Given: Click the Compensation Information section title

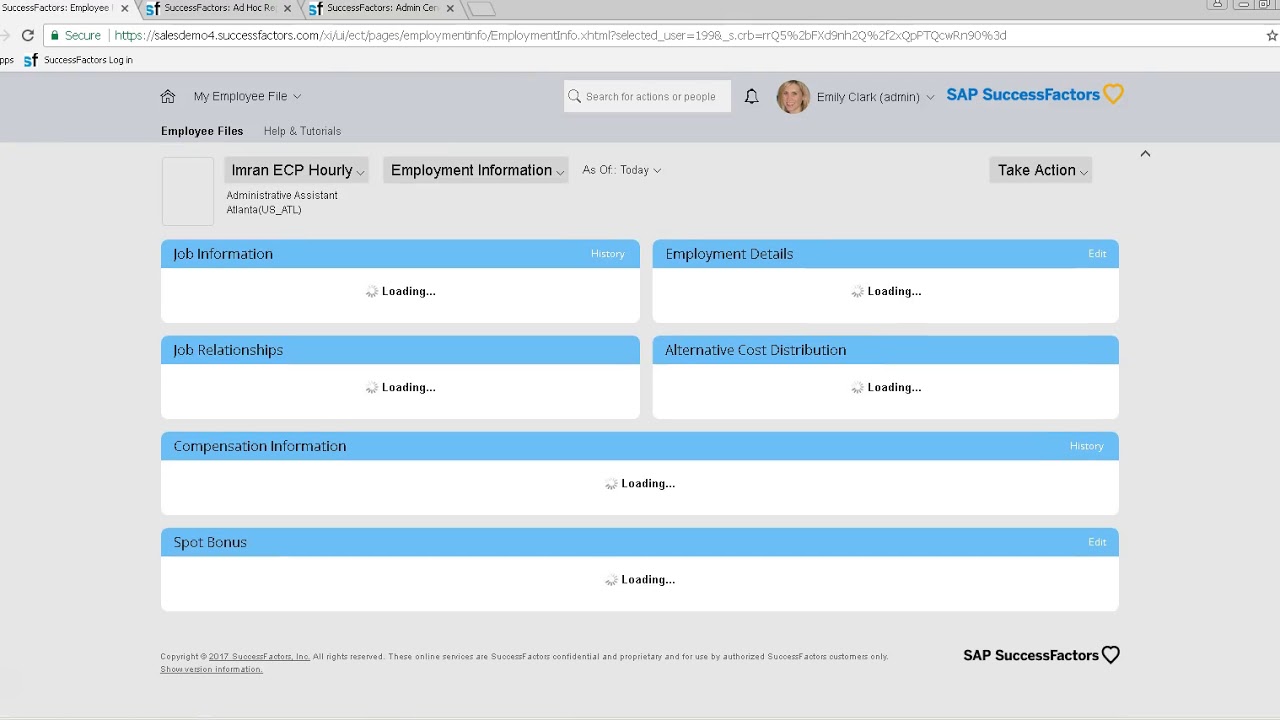Looking at the screenshot, I should click(260, 446).
